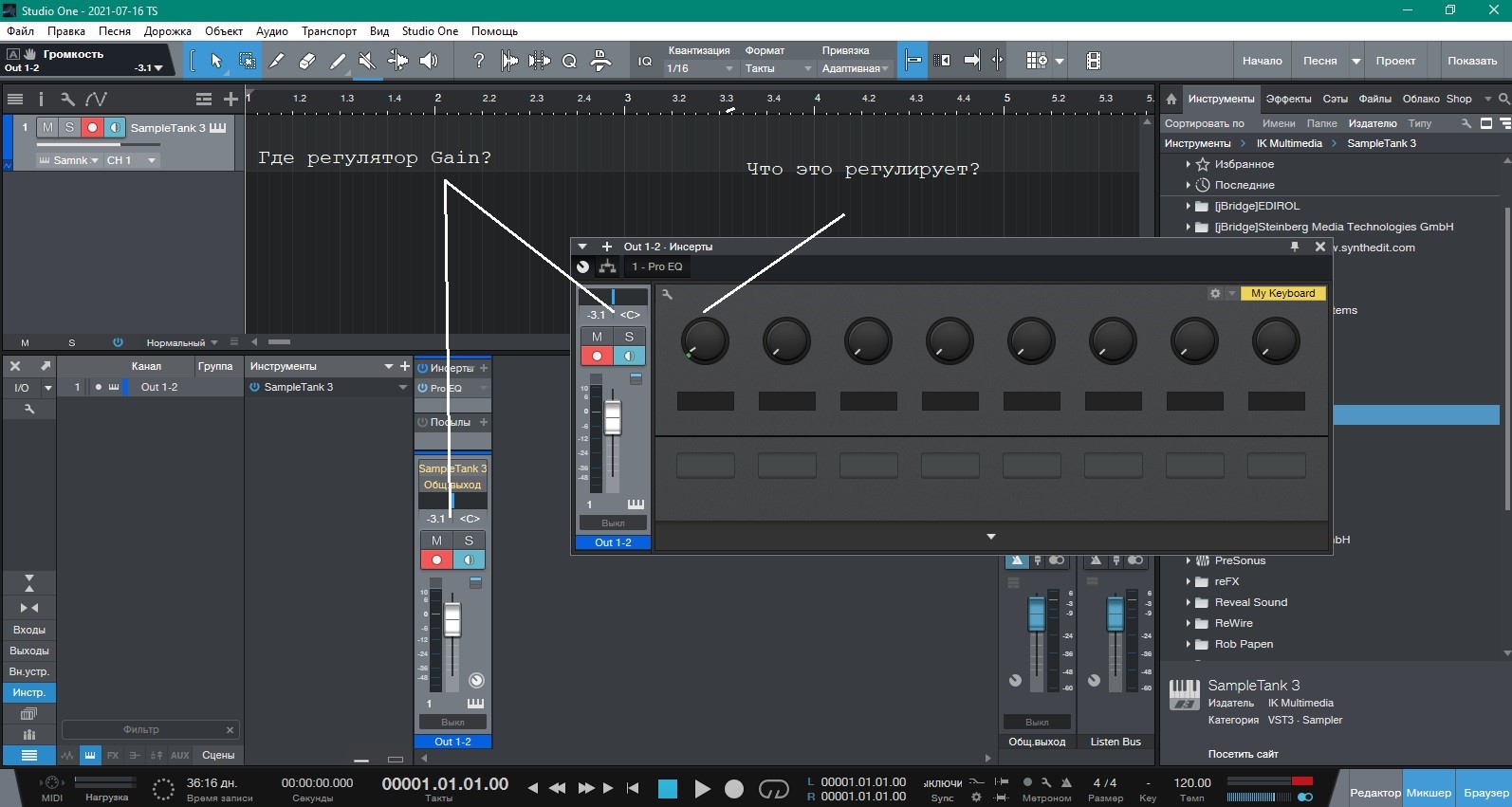Expand the Favorites folder in browser
The image size is (1512, 807).
click(1188, 164)
